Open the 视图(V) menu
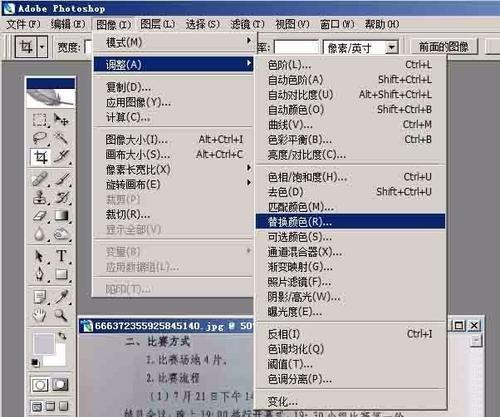 click(x=292, y=24)
